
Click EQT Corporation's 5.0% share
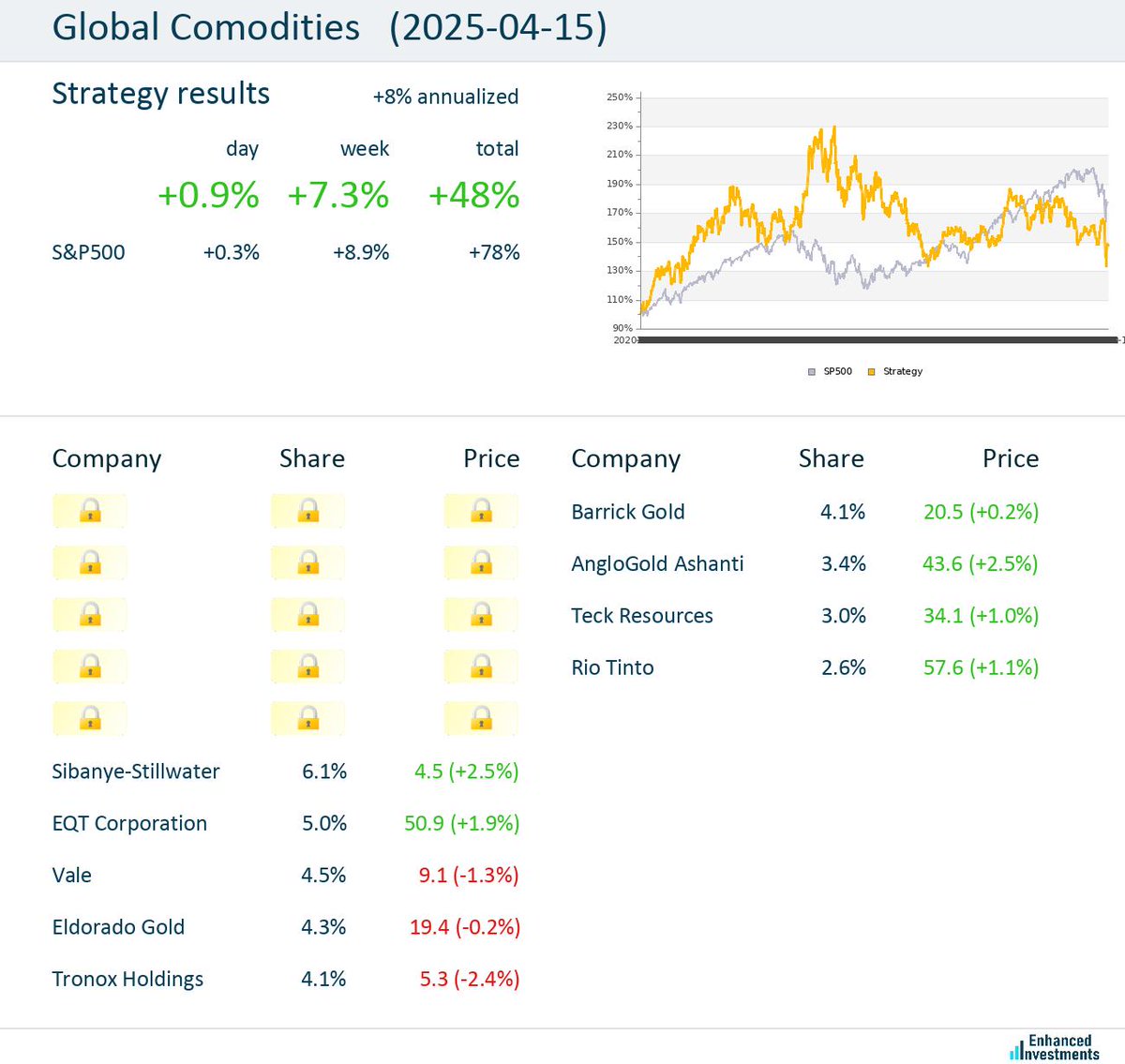pyautogui.click(x=324, y=823)
